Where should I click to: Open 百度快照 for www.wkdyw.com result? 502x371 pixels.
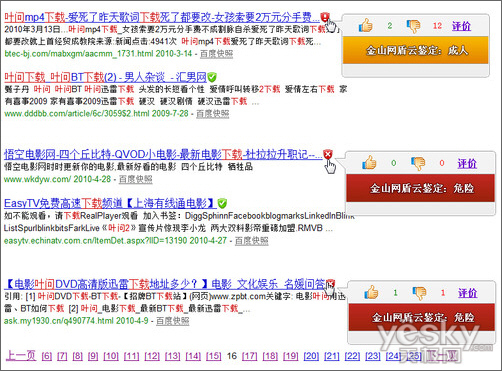coord(136,179)
